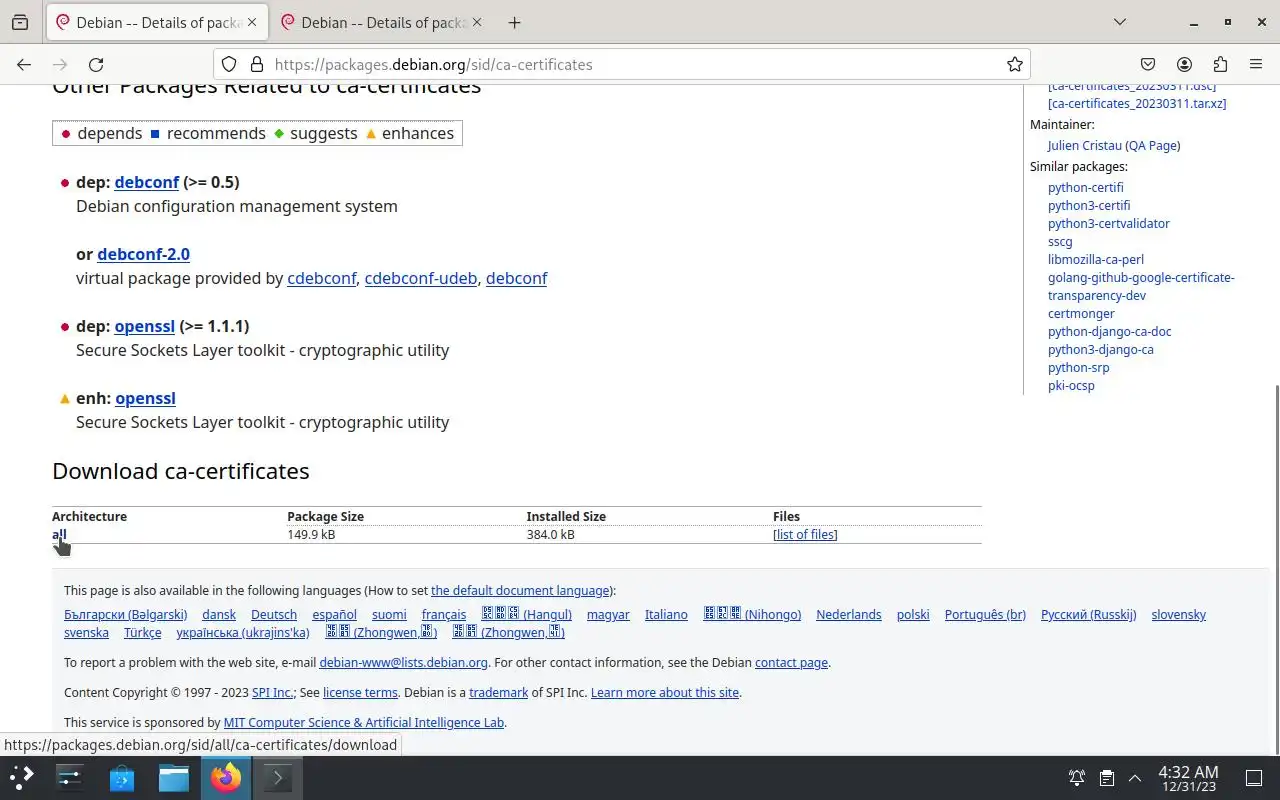This screenshot has width=1280, height=800.
Task: Open similar package sscg
Action: (x=1060, y=241)
